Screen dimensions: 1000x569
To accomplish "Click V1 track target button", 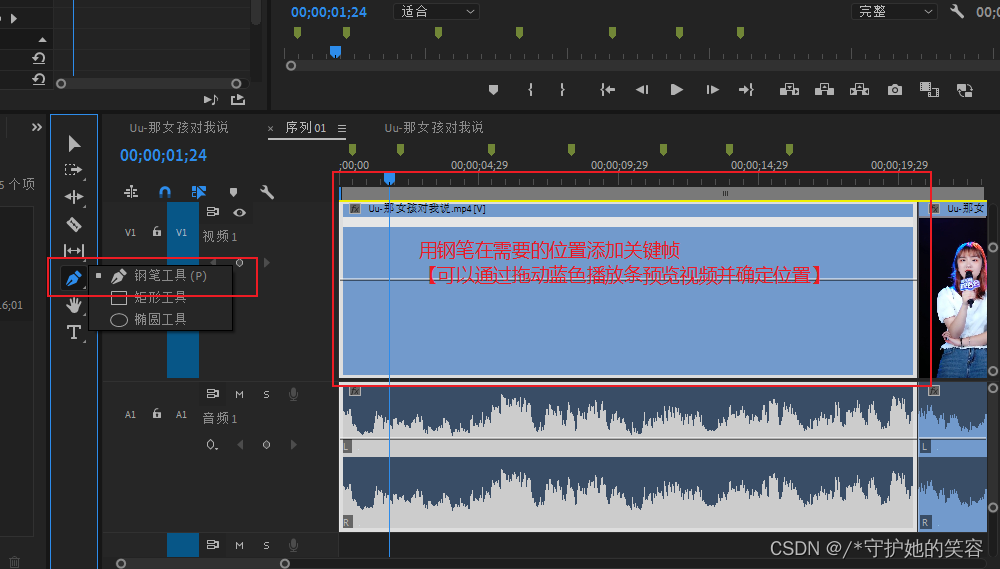I will coord(182,233).
